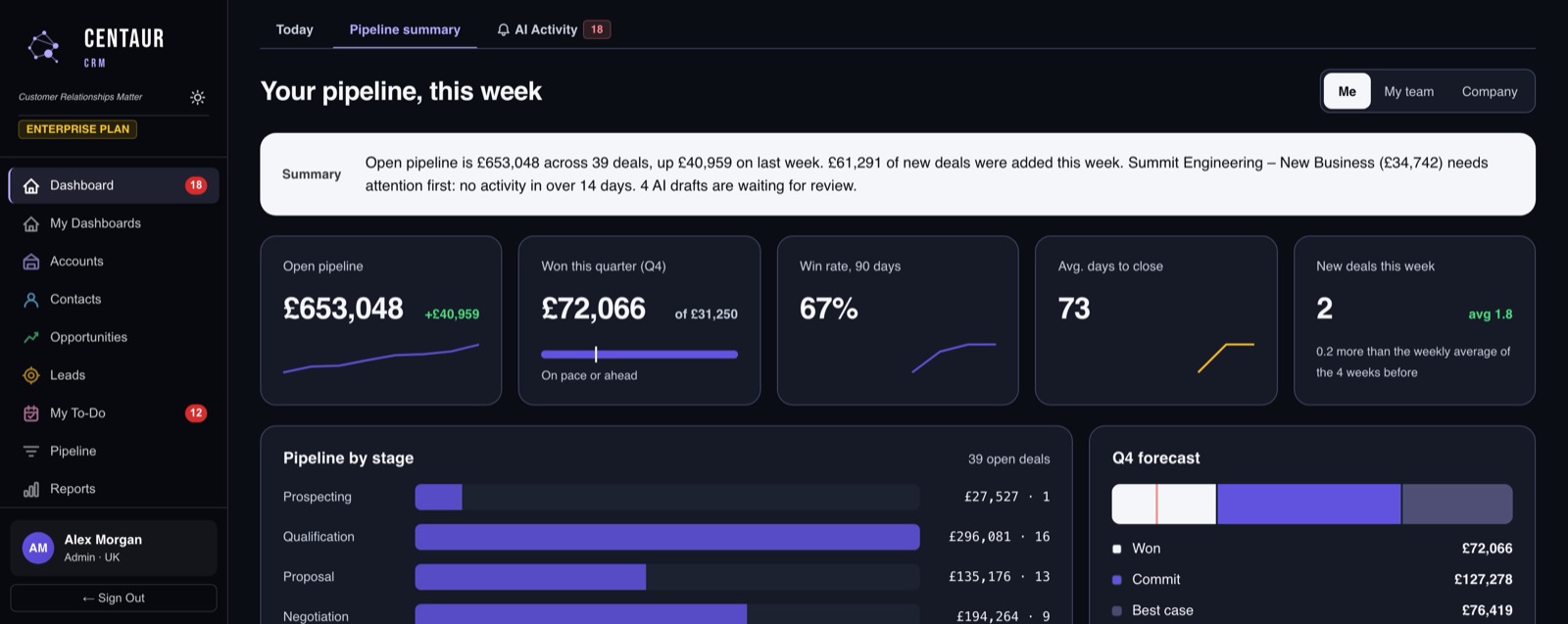Click the red 18 badge on Dashboard

(196, 185)
